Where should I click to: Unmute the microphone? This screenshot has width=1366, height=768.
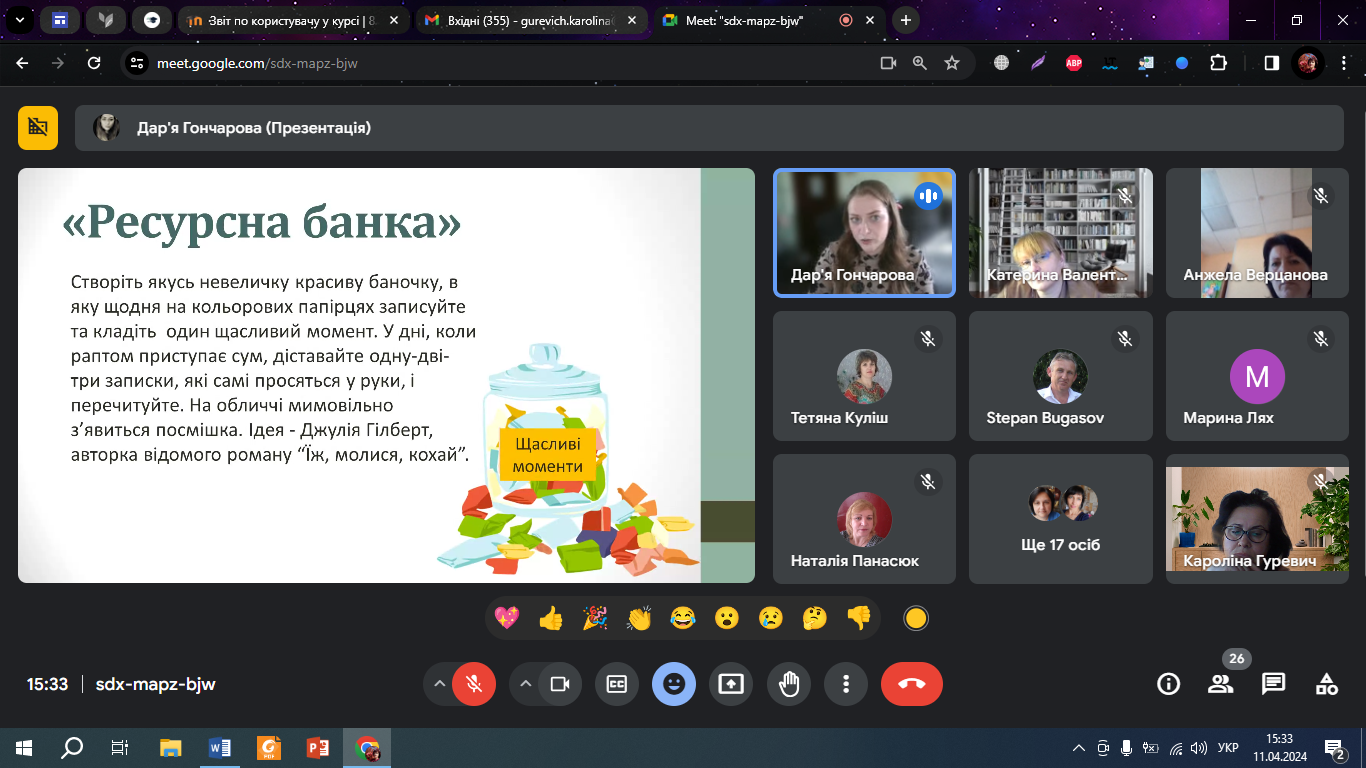coord(474,684)
